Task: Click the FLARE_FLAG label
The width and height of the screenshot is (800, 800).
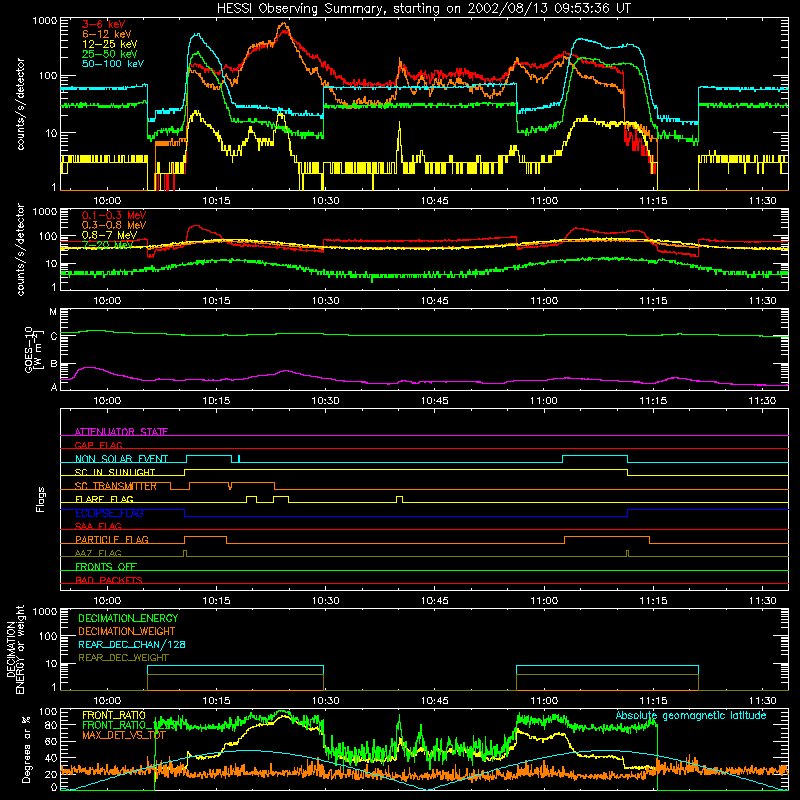Action: (104, 499)
